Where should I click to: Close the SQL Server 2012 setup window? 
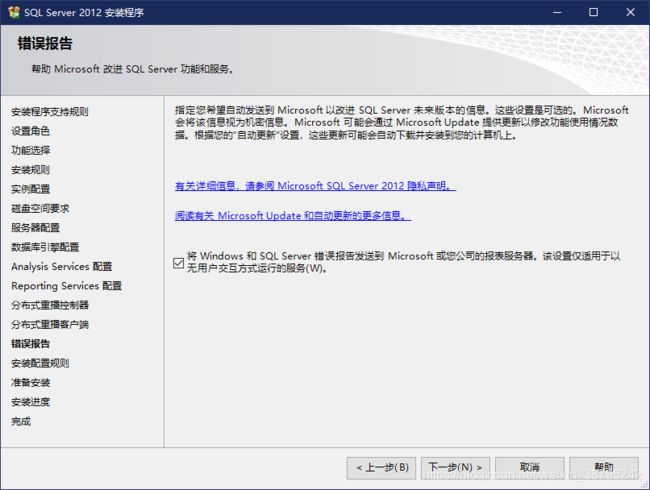pyautogui.click(x=631, y=12)
